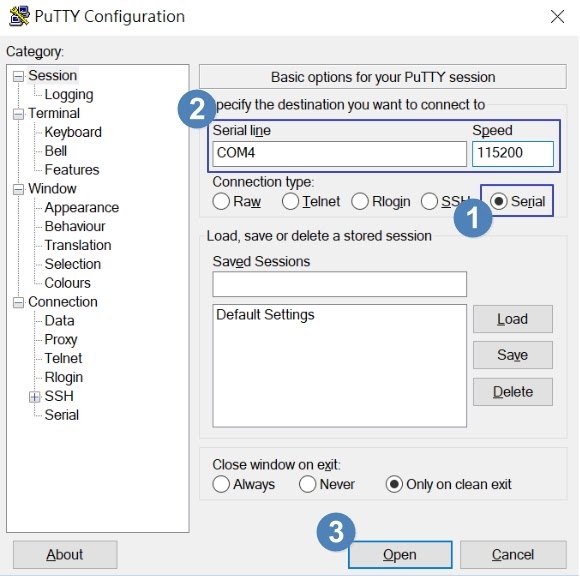Open Behaviour settings category
The width and height of the screenshot is (580, 576).
tap(75, 226)
